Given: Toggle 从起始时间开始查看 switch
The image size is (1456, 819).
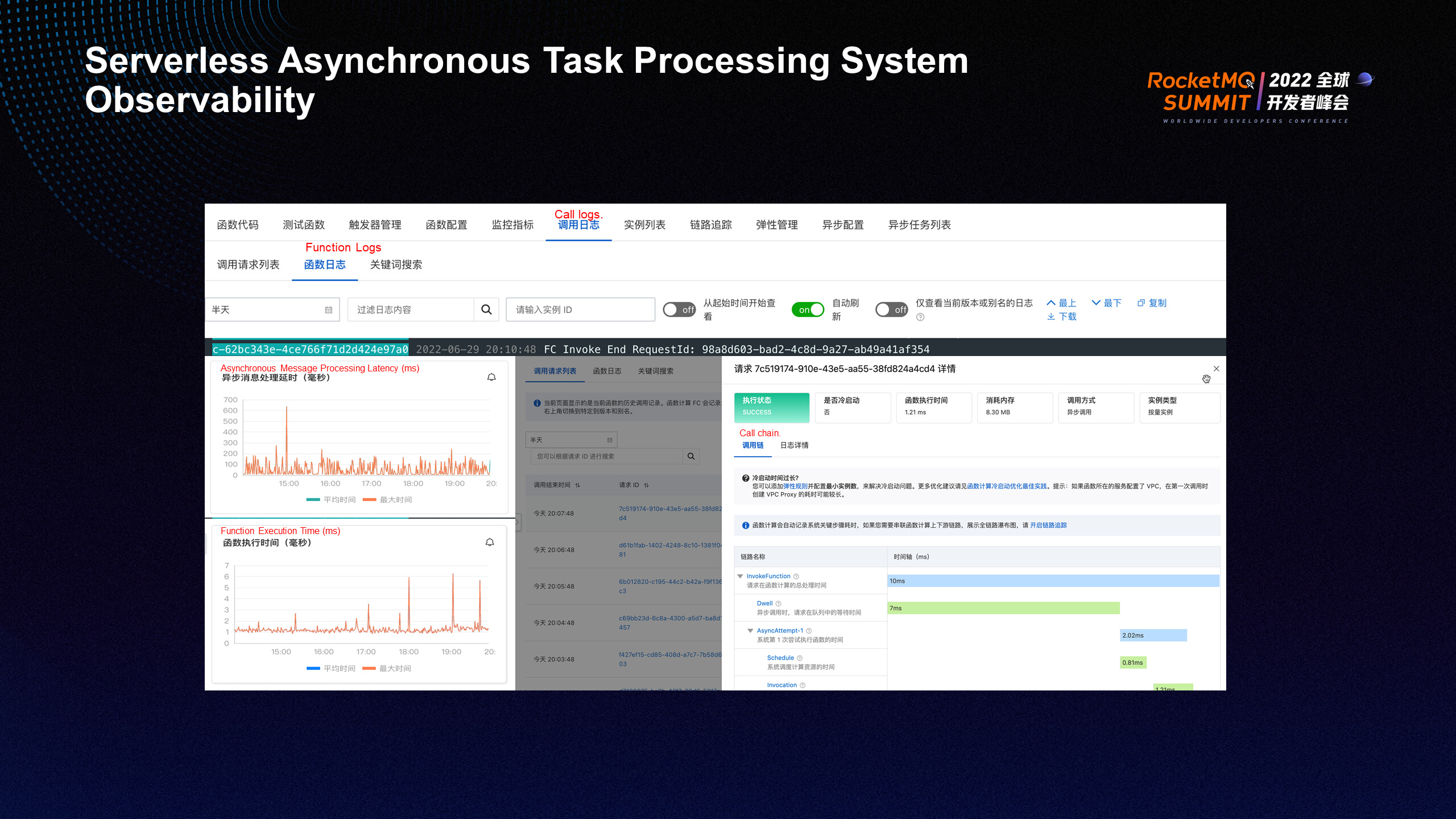Looking at the screenshot, I should click(679, 309).
